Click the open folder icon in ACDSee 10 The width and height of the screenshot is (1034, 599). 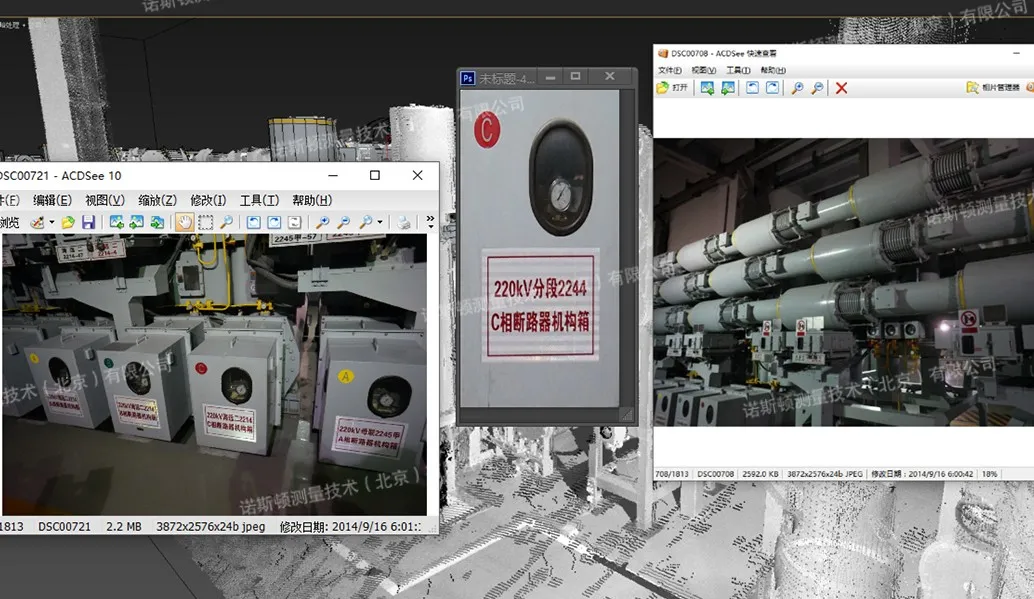[68, 222]
